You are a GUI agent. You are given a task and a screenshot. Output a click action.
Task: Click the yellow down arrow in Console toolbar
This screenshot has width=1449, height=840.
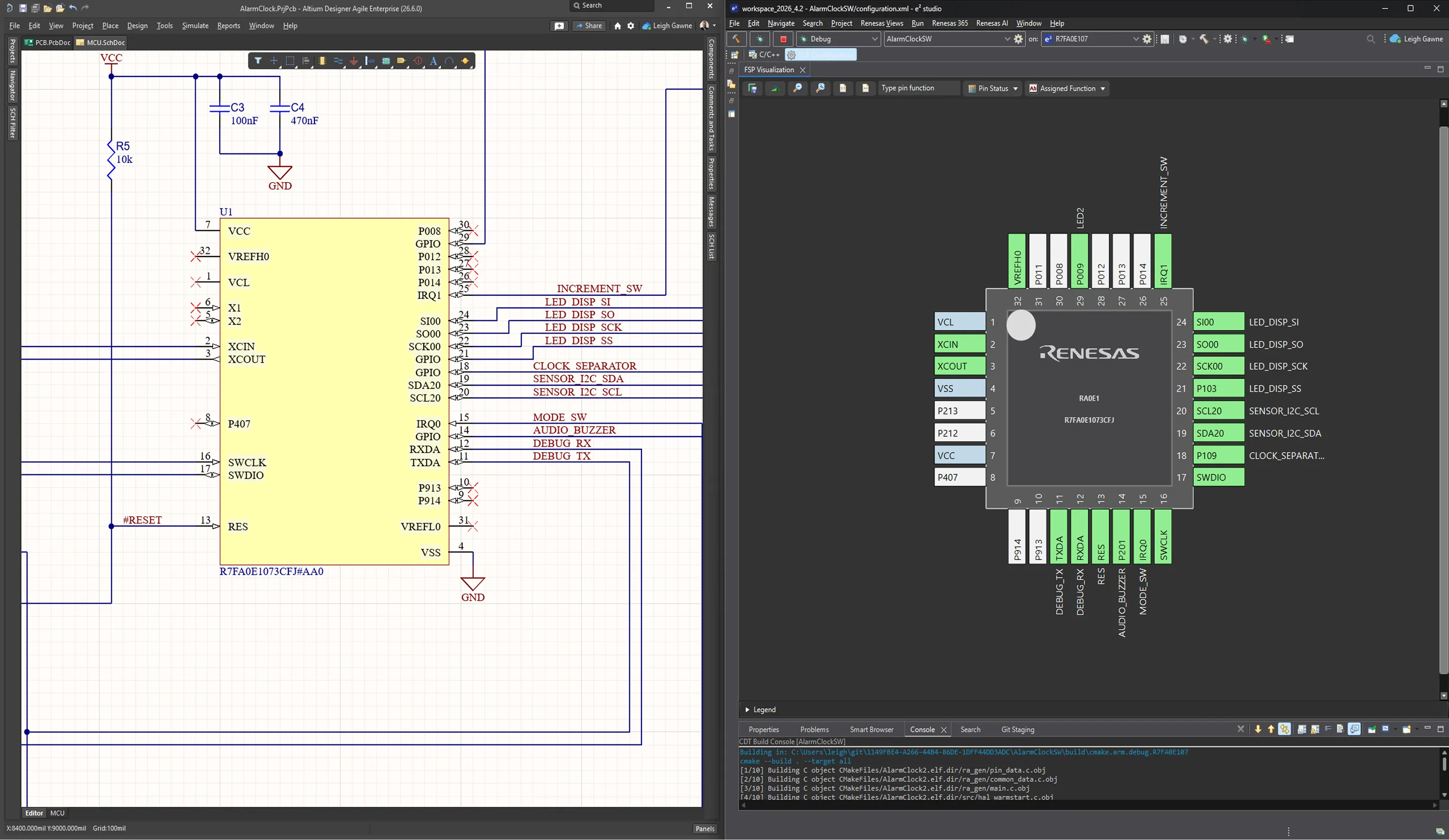1257,729
